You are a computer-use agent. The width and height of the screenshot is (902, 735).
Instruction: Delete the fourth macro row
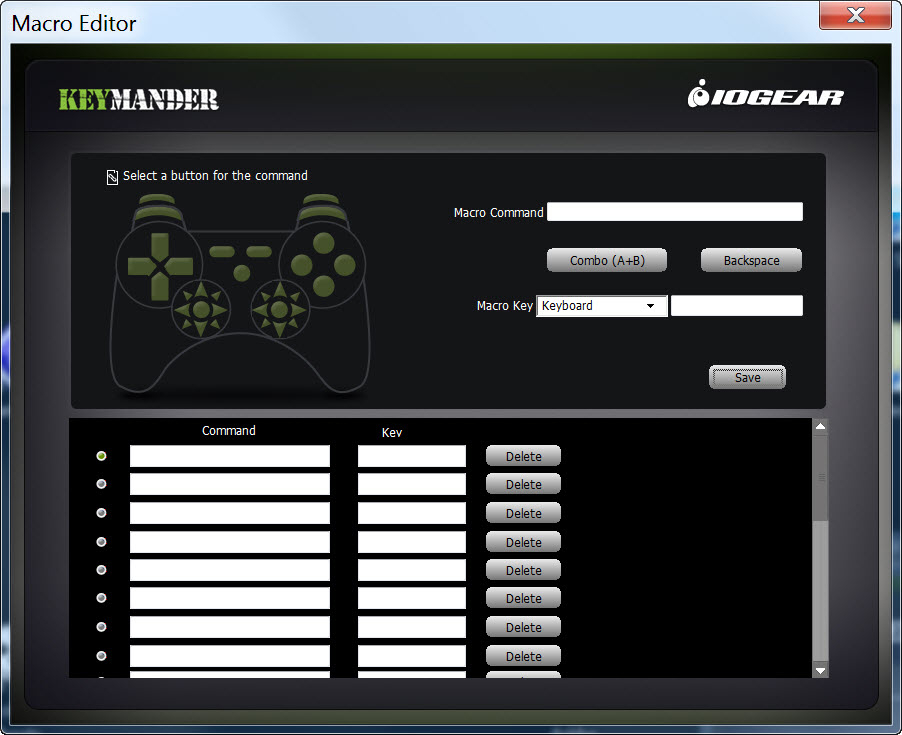523,542
